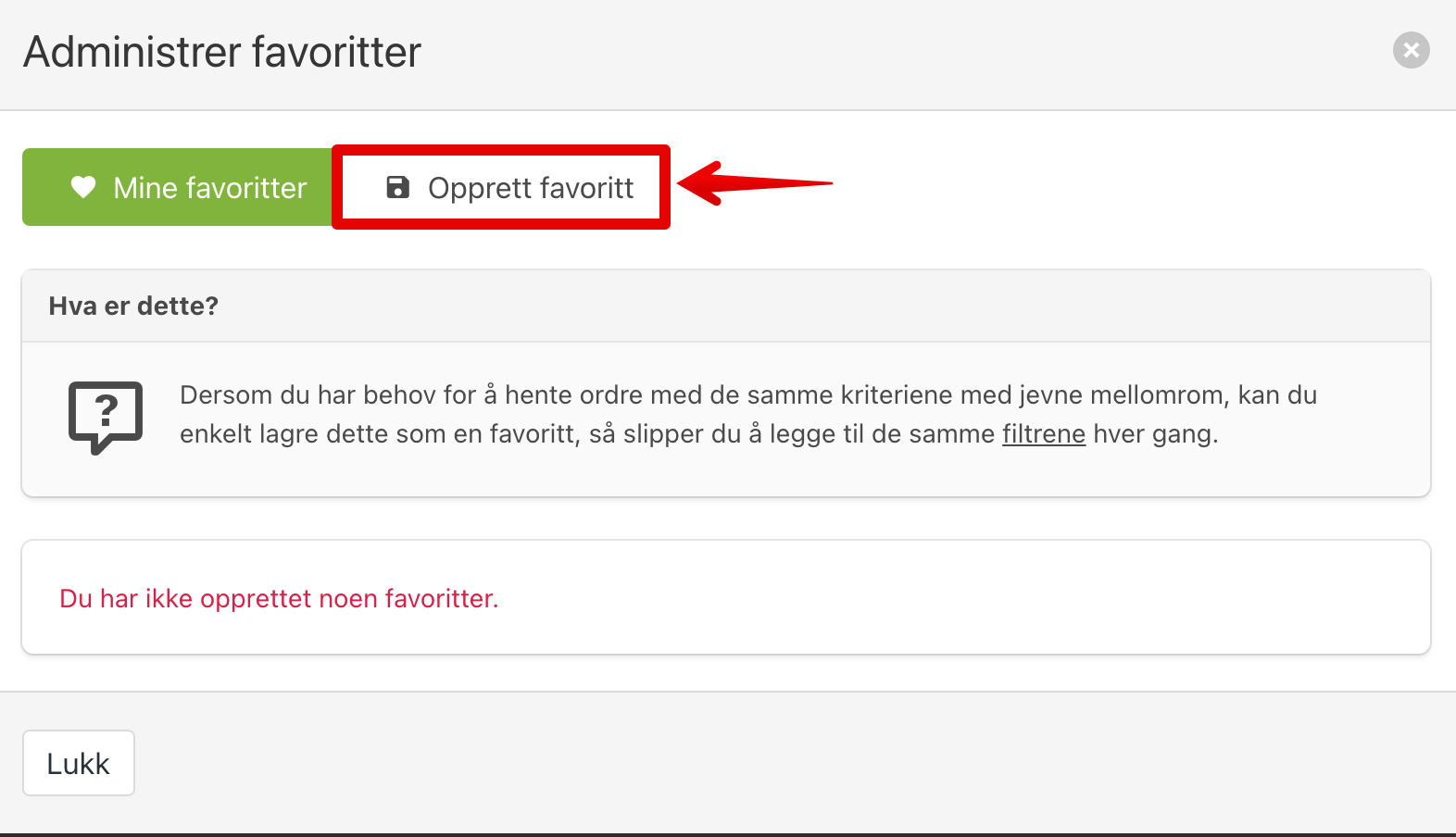
Task: Click the Administrer favoritter title
Action: click(222, 52)
